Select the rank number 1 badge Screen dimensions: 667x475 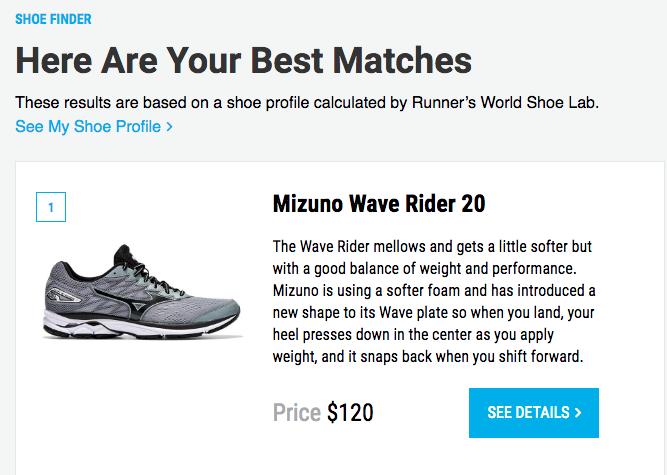pyautogui.click(x=50, y=208)
